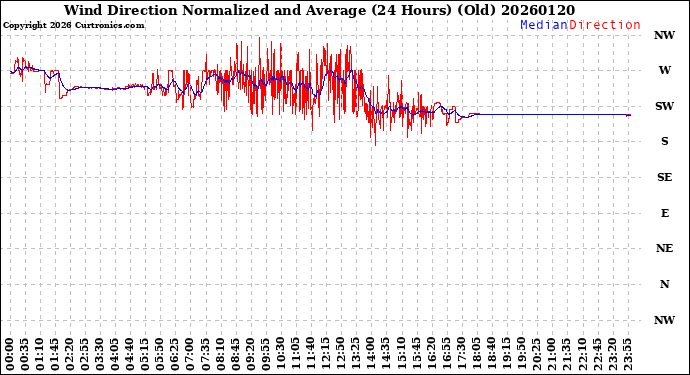Click the red 'Direction' legend label
This screenshot has width=690, height=375.
pyautogui.click(x=605, y=25)
